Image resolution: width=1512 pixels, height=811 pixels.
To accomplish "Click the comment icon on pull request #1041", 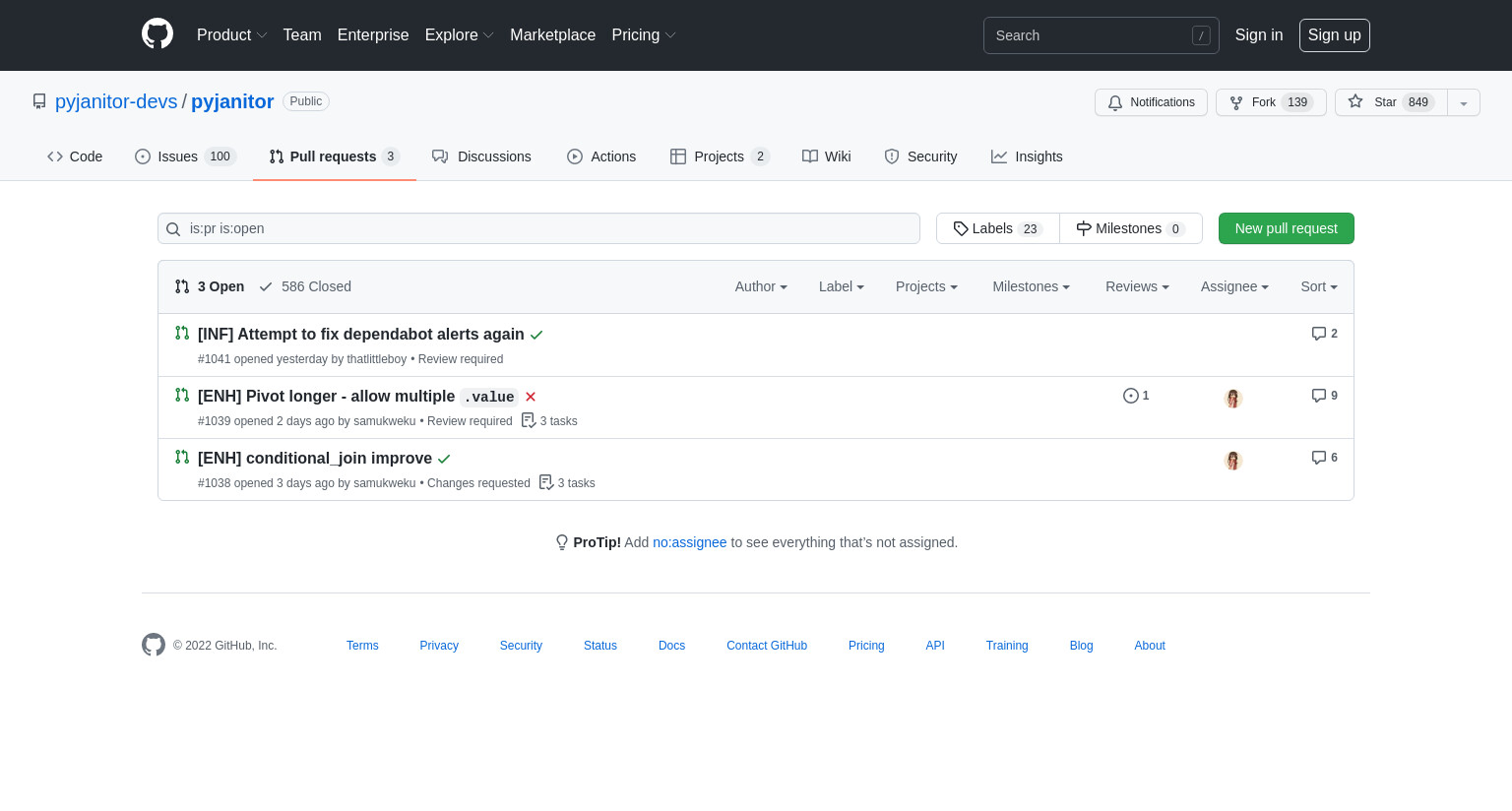I will tap(1319, 334).
